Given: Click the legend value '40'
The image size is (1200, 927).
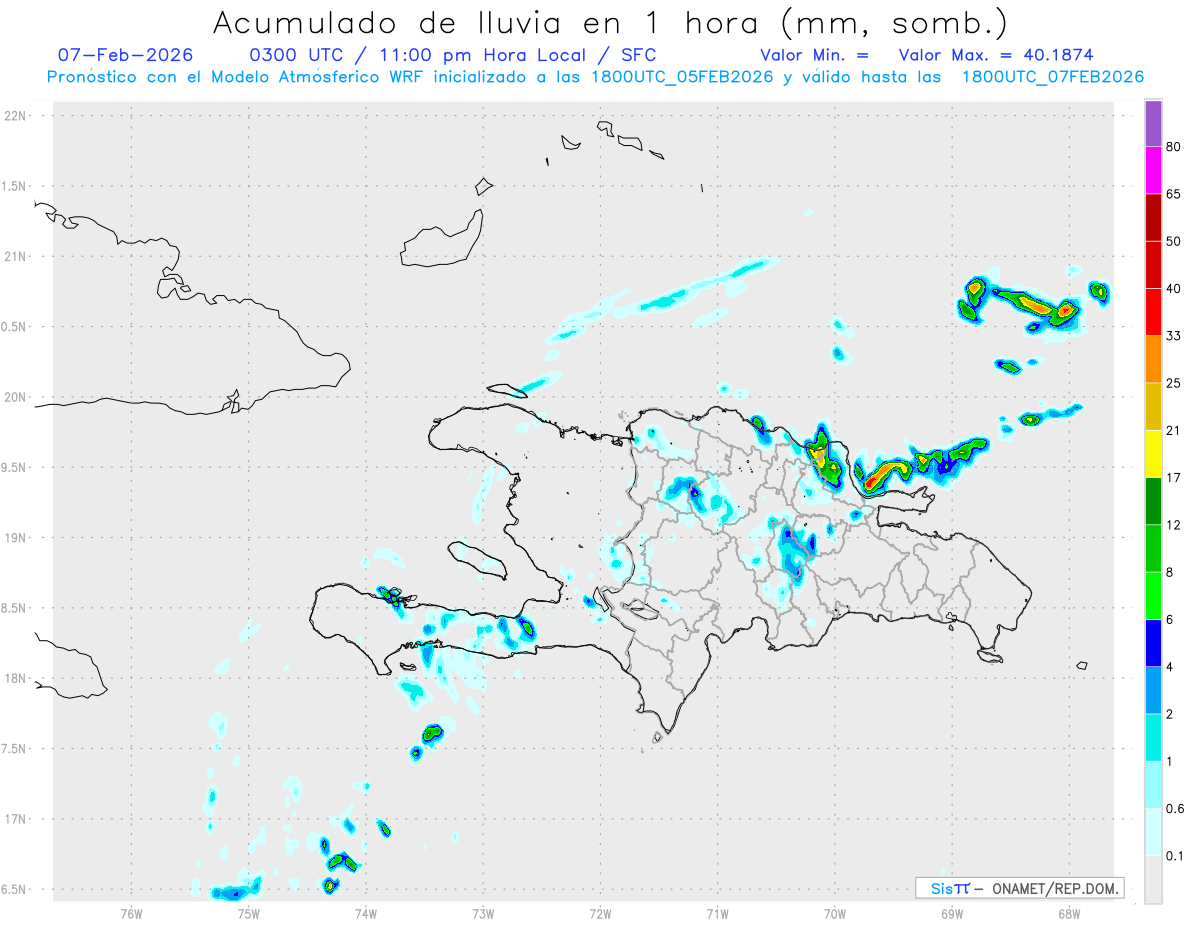Looking at the screenshot, I should (x=1174, y=288).
